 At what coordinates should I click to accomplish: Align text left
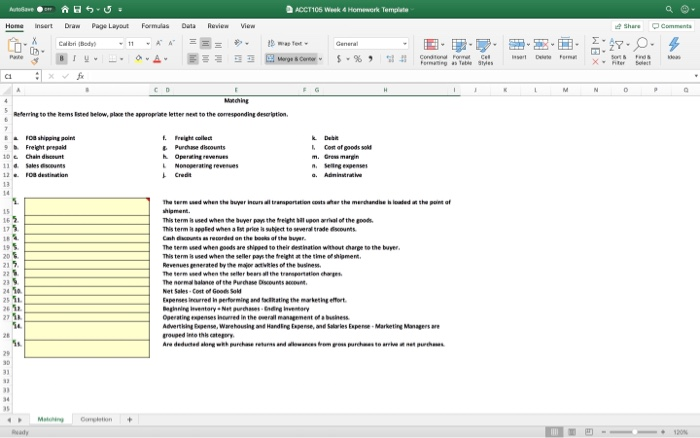click(x=193, y=58)
